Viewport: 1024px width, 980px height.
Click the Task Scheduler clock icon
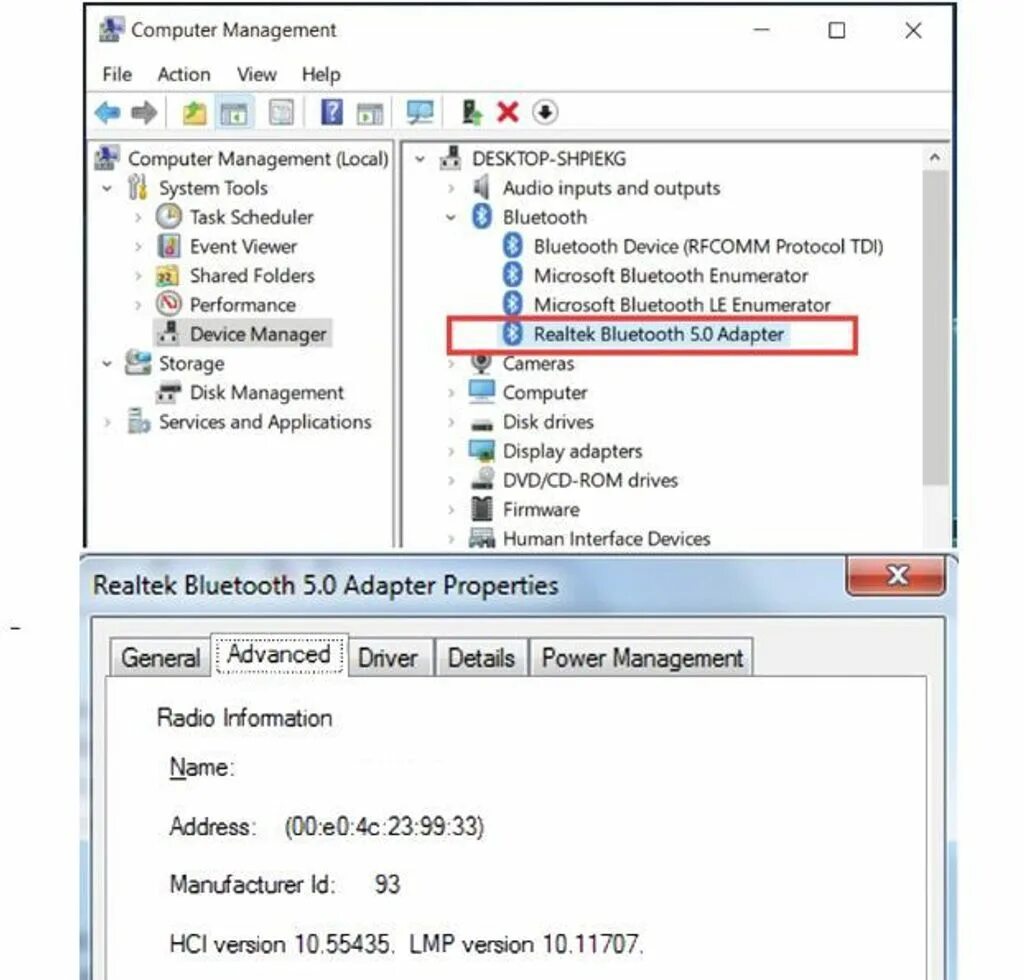(x=168, y=216)
